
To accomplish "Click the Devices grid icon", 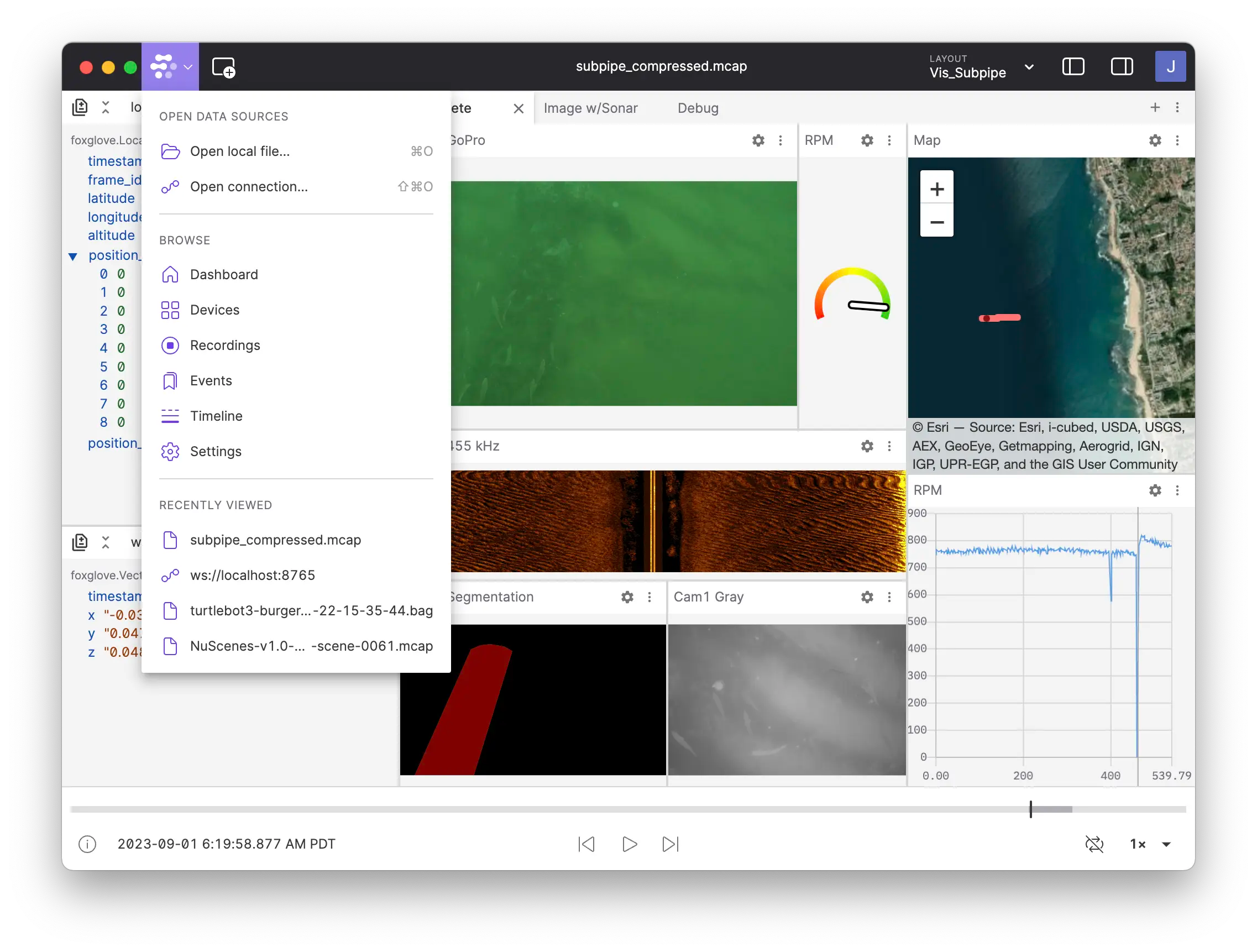I will pos(170,310).
